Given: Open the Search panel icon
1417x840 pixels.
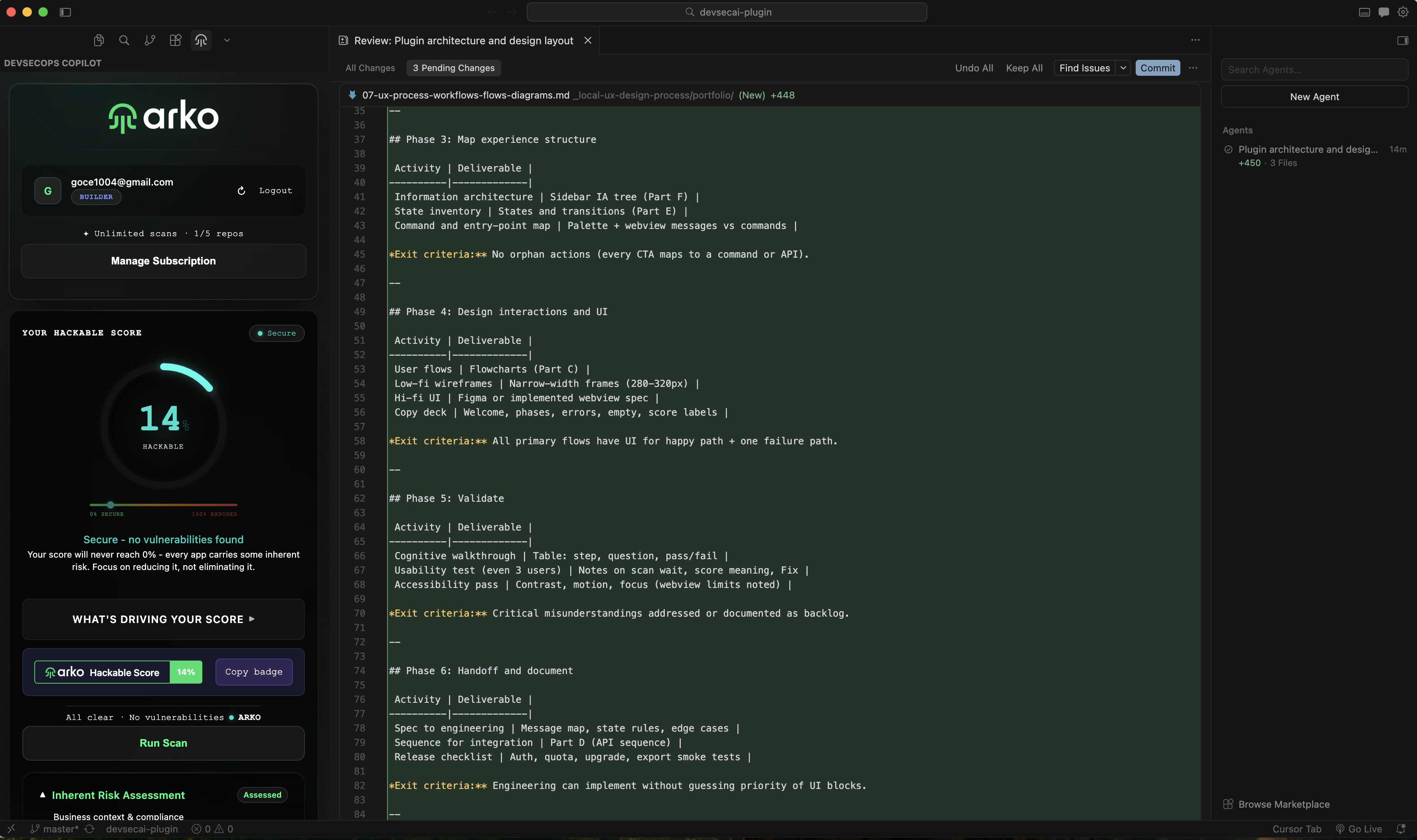Looking at the screenshot, I should 123,40.
